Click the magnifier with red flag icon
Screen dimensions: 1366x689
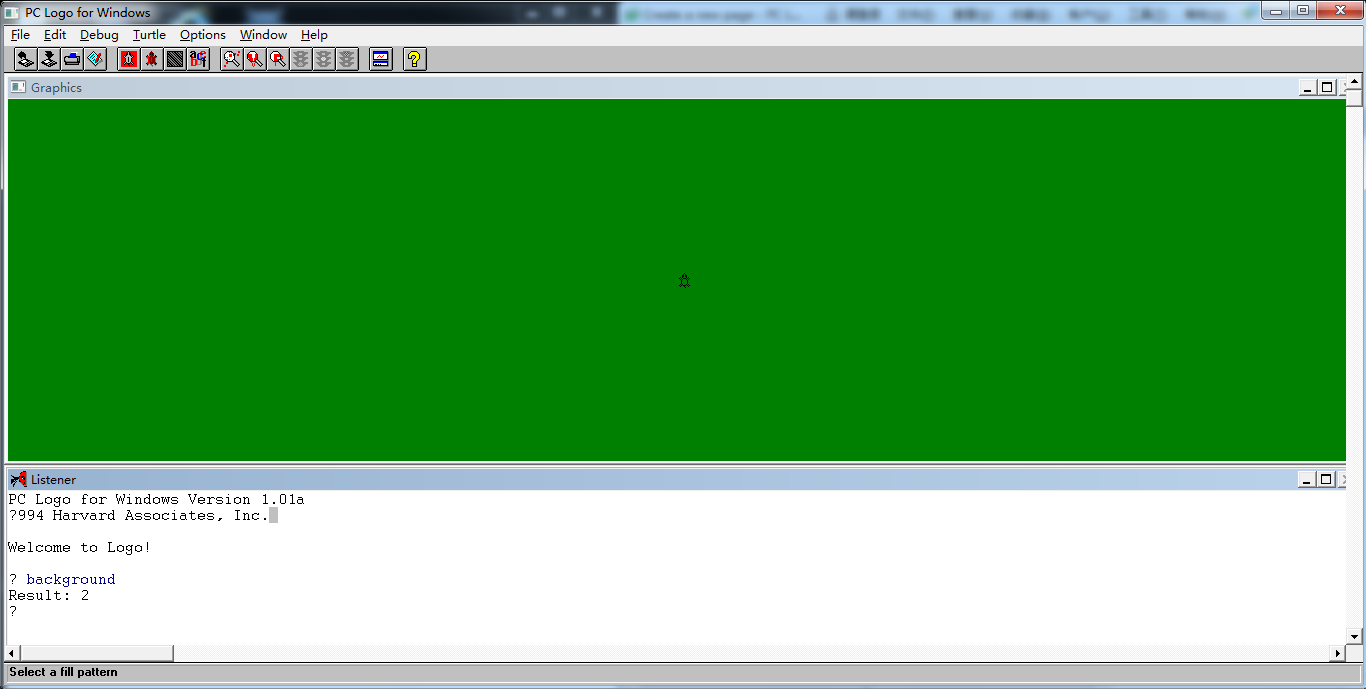(x=278, y=59)
